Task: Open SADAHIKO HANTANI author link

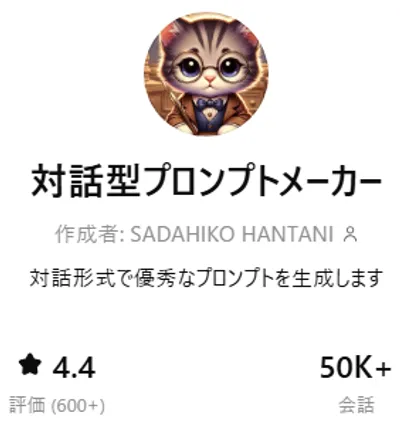Action: [232, 234]
